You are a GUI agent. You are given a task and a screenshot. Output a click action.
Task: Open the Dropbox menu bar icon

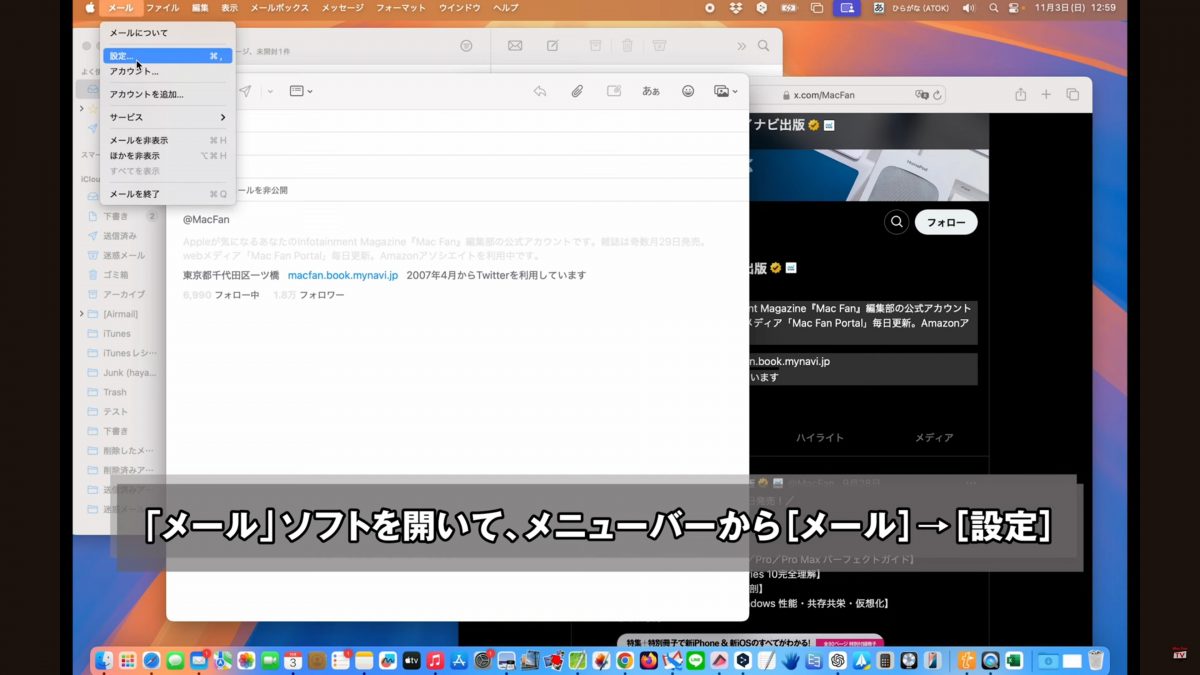[736, 8]
